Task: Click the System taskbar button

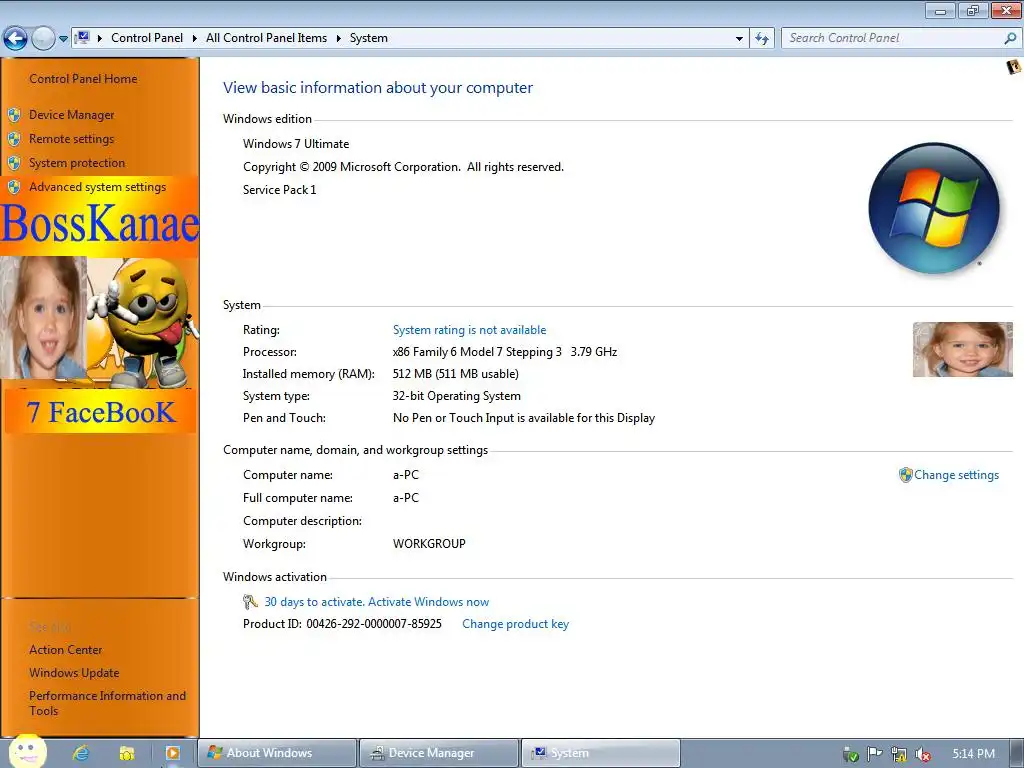Action: pos(601,753)
